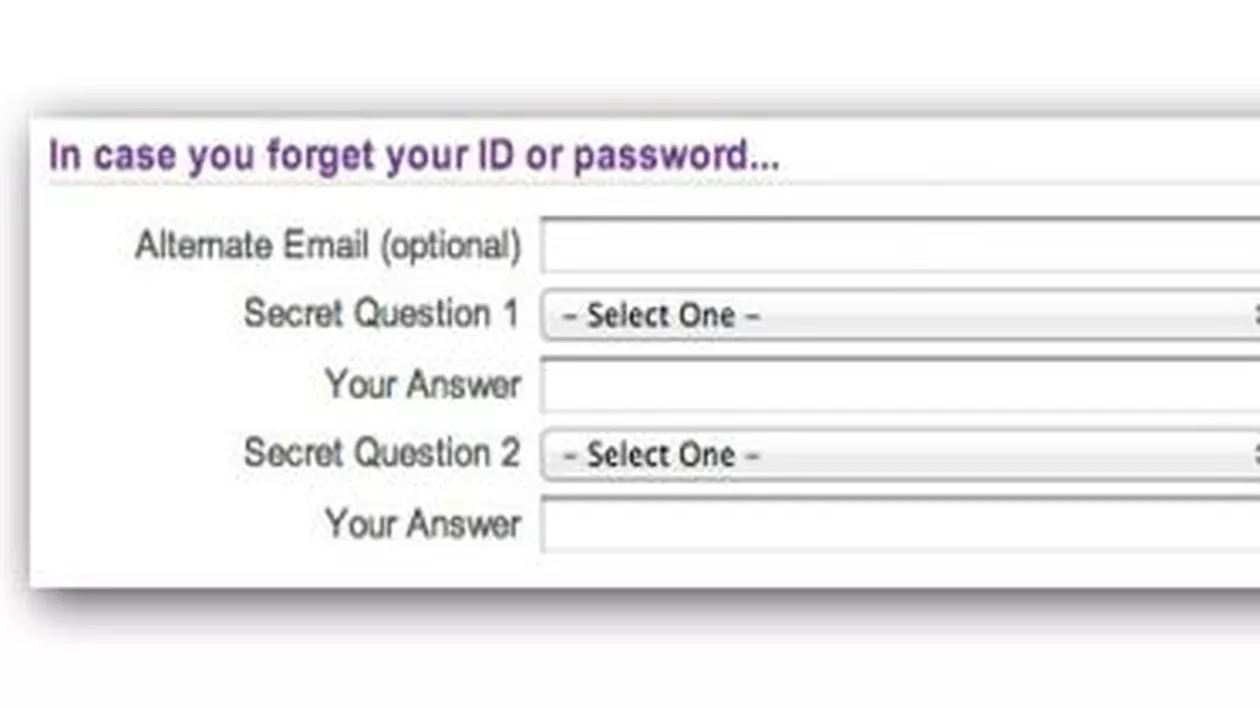Click the Secret Question 1 dropdown arrow

[1254, 316]
